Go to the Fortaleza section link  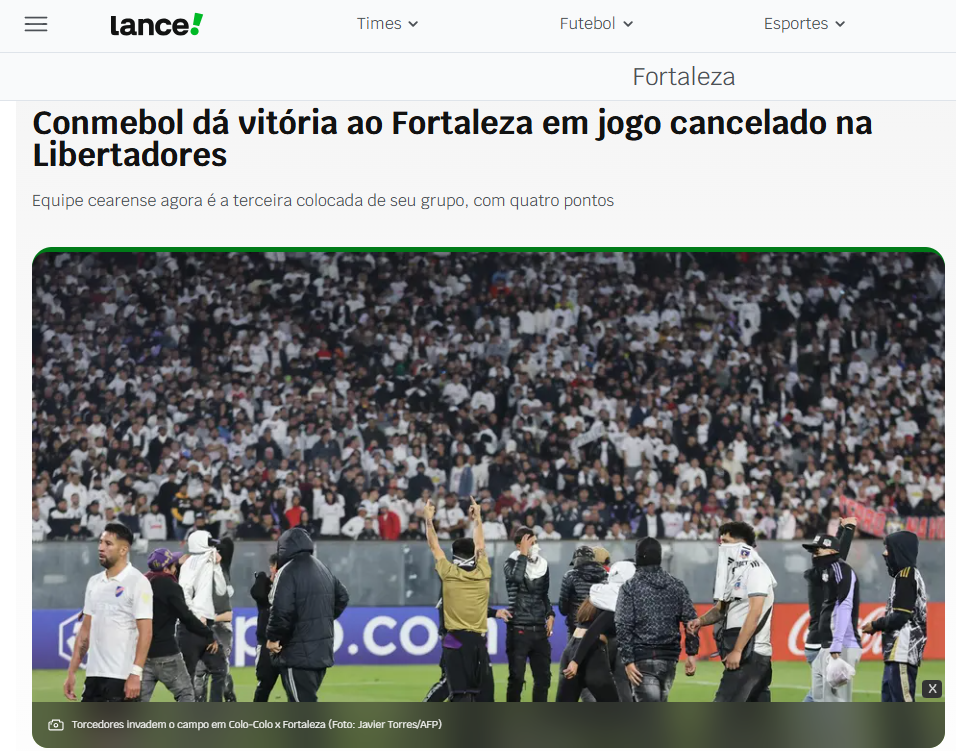[683, 77]
